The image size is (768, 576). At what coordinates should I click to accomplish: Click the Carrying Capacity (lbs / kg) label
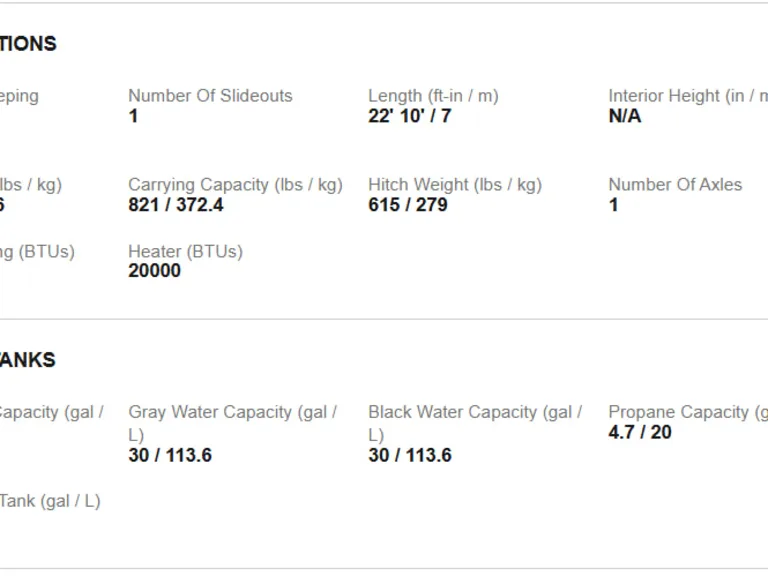(236, 185)
